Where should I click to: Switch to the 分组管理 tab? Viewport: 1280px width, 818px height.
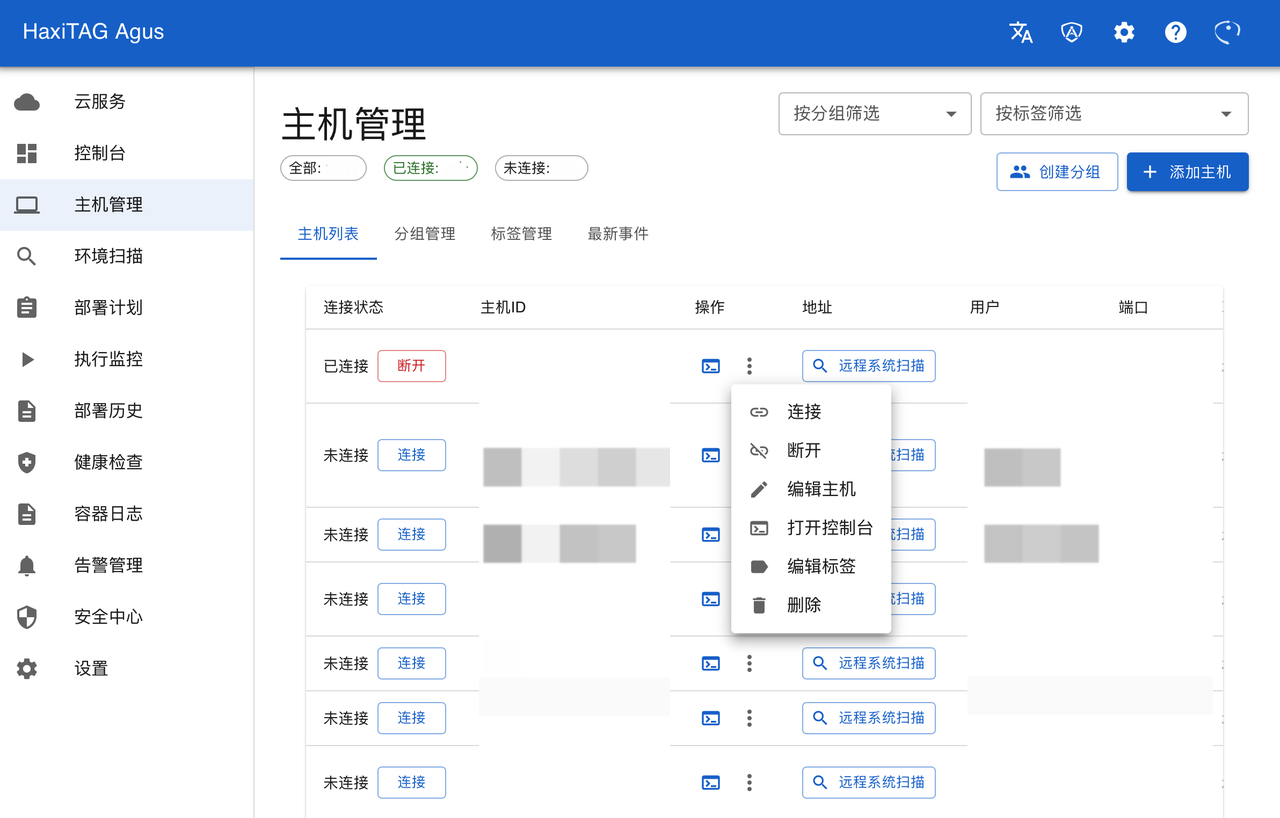pyautogui.click(x=424, y=233)
